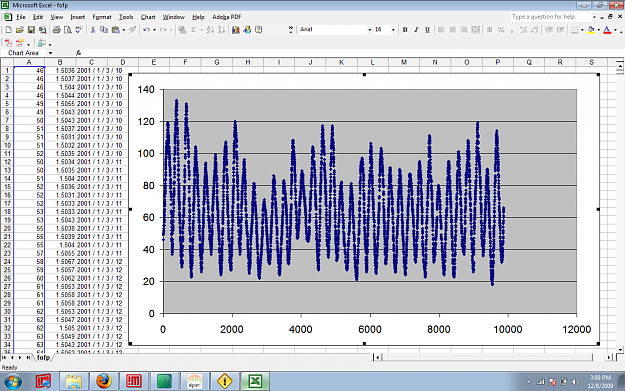The image size is (625, 391).
Task: Open the Format menu
Action: pos(102,17)
